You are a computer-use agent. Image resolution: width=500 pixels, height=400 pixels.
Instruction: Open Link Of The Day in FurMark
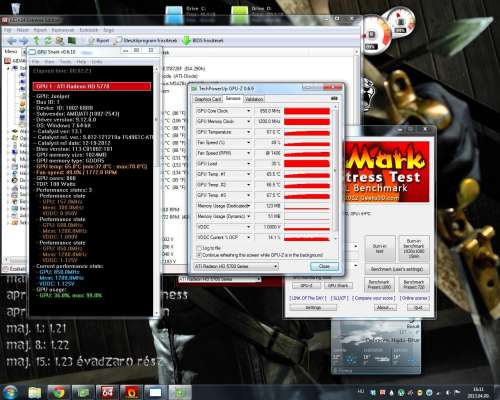(308, 298)
